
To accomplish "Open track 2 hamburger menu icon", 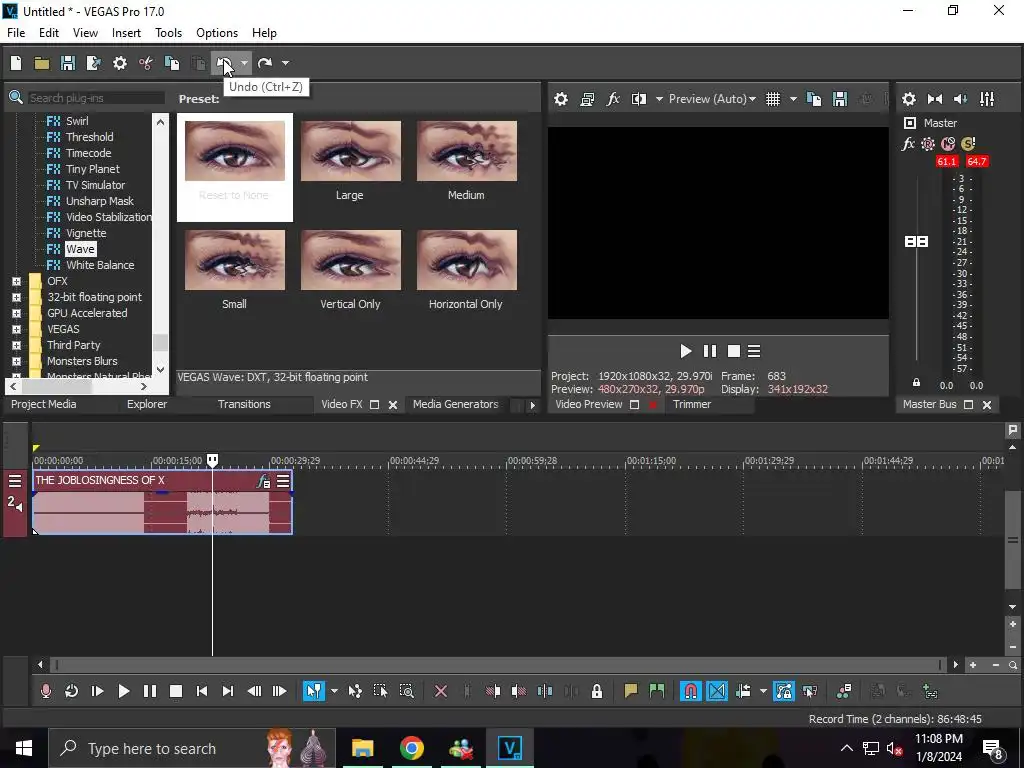I will [x=14, y=481].
